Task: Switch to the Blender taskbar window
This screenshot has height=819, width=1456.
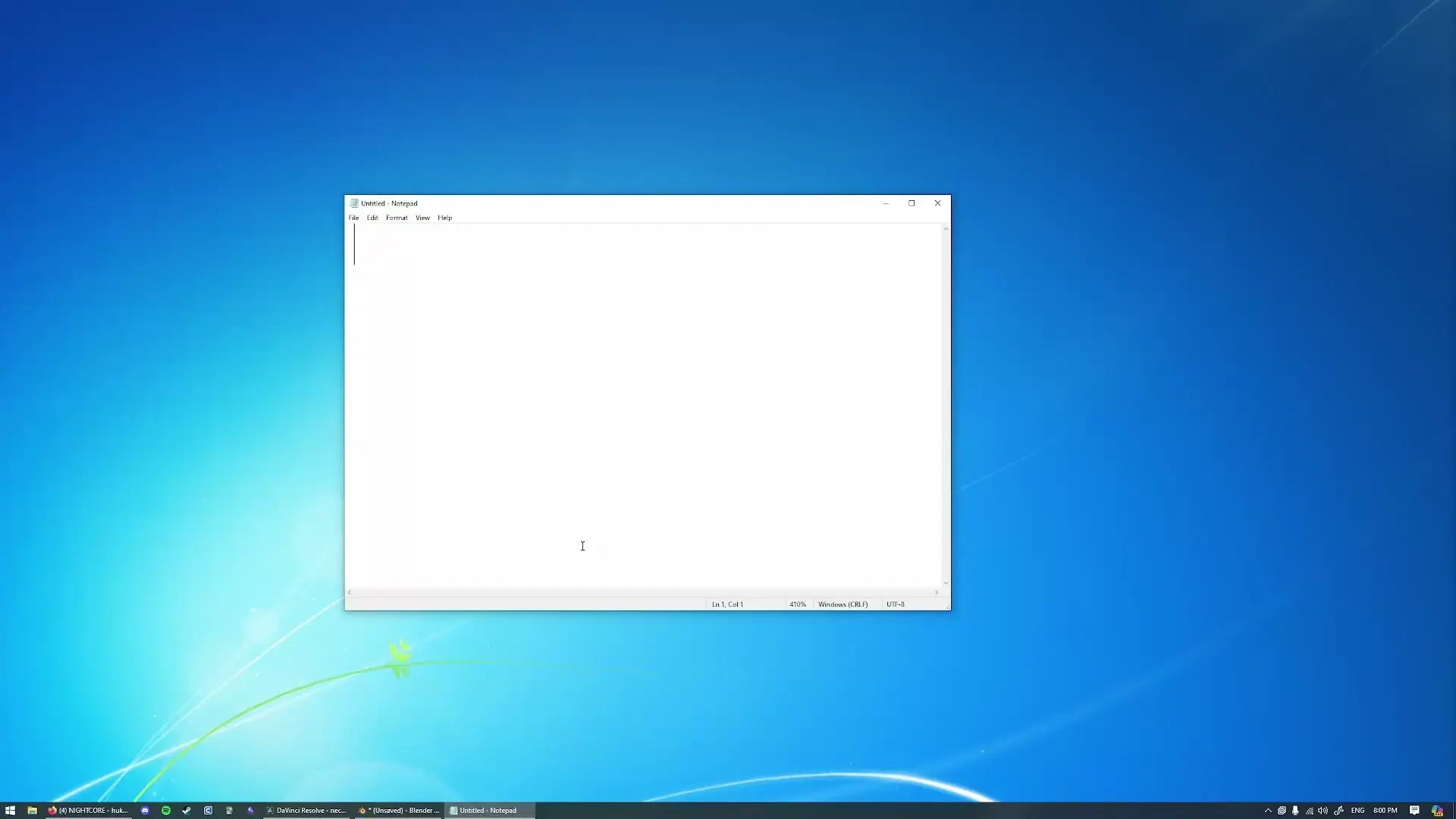Action: click(x=399, y=811)
